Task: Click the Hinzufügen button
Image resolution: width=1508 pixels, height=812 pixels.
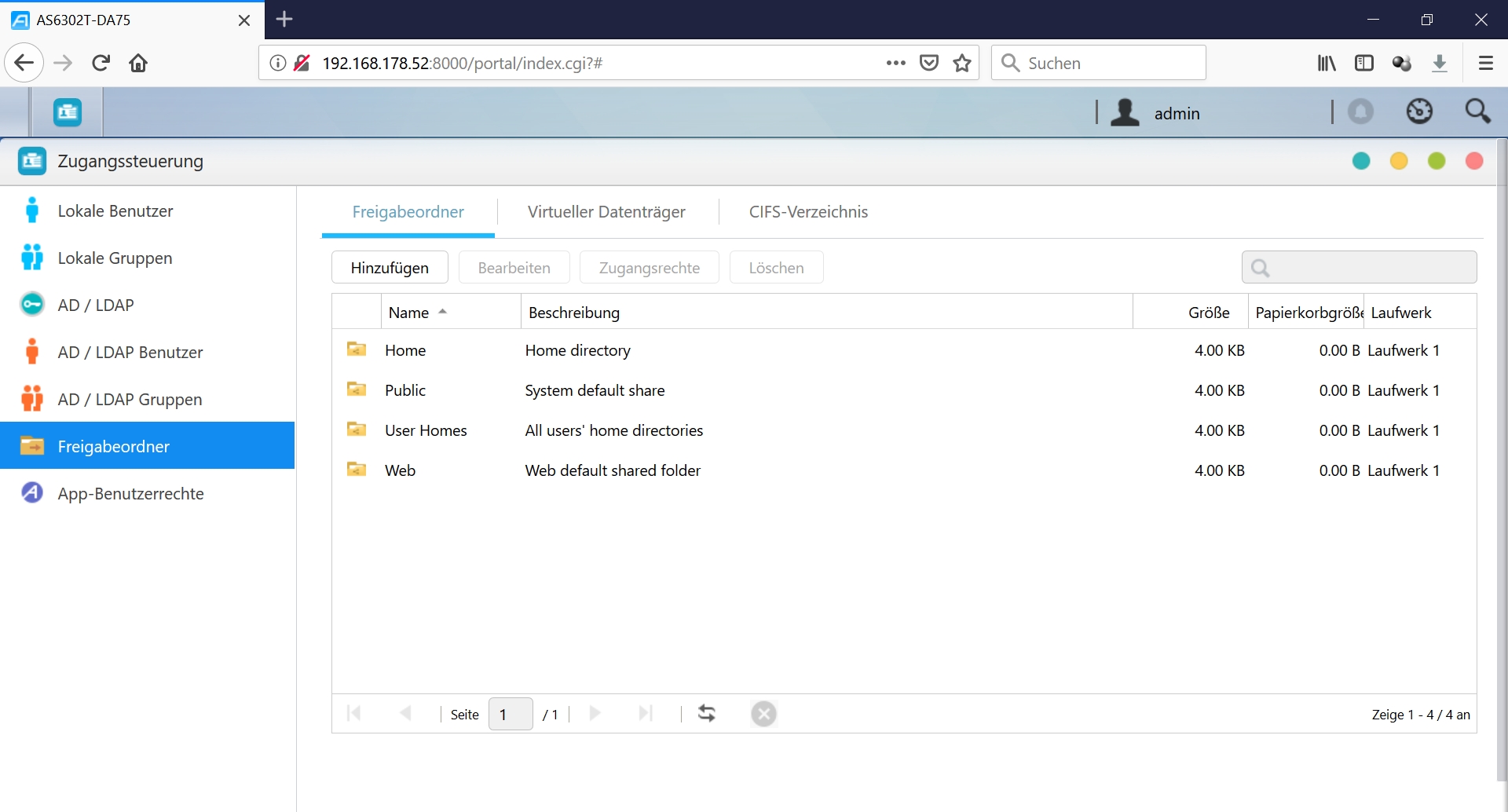Action: coord(390,268)
